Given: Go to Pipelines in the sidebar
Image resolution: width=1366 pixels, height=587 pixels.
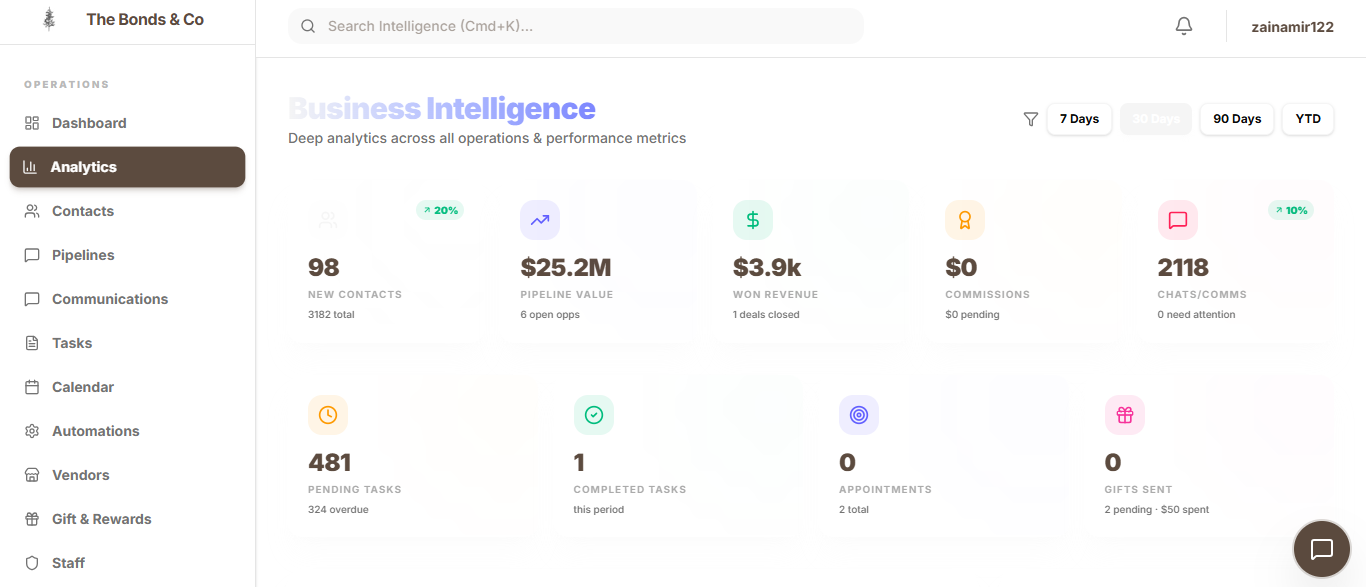Looking at the screenshot, I should click(x=83, y=255).
